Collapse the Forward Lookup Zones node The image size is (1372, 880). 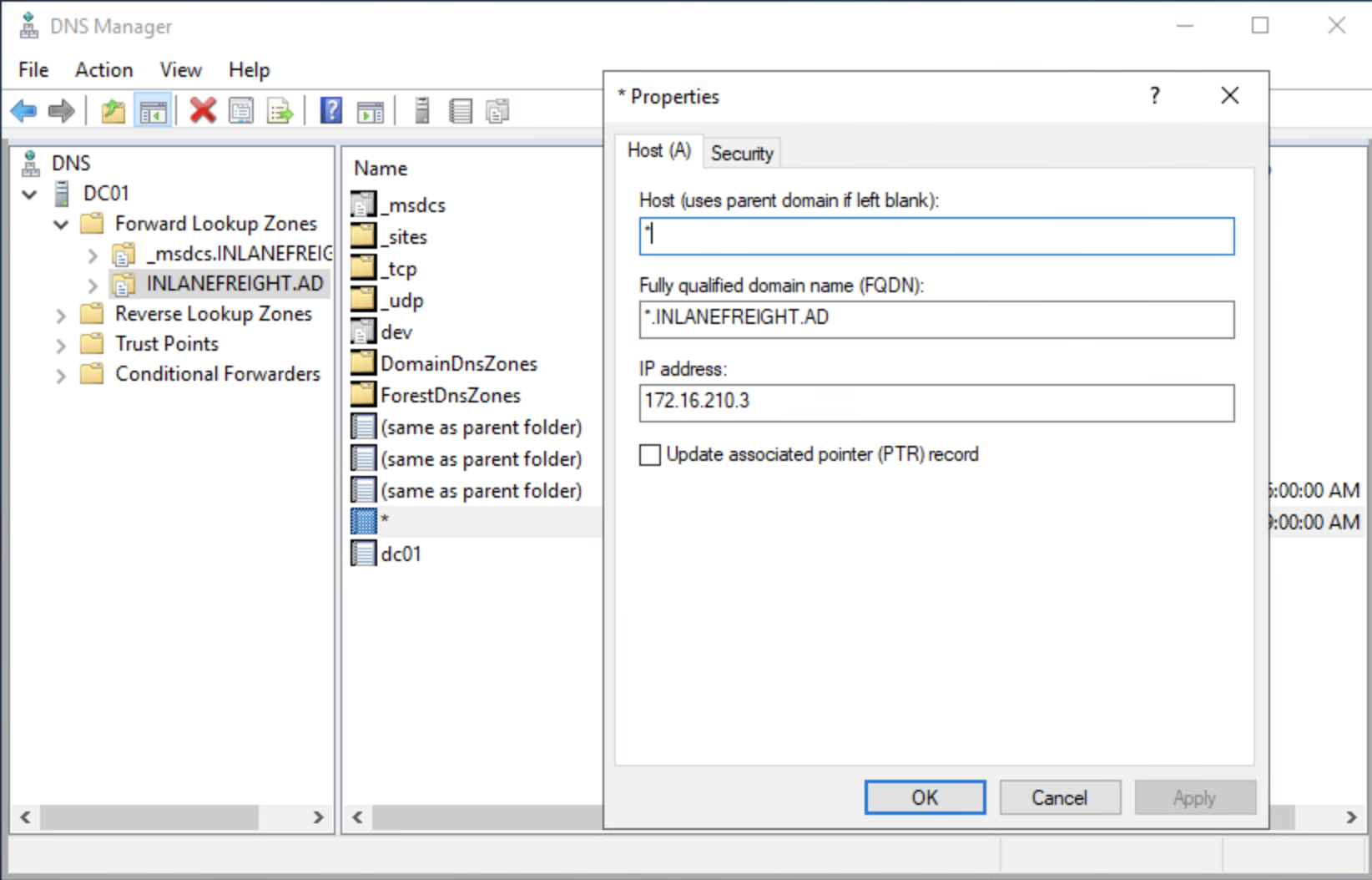[61, 225]
